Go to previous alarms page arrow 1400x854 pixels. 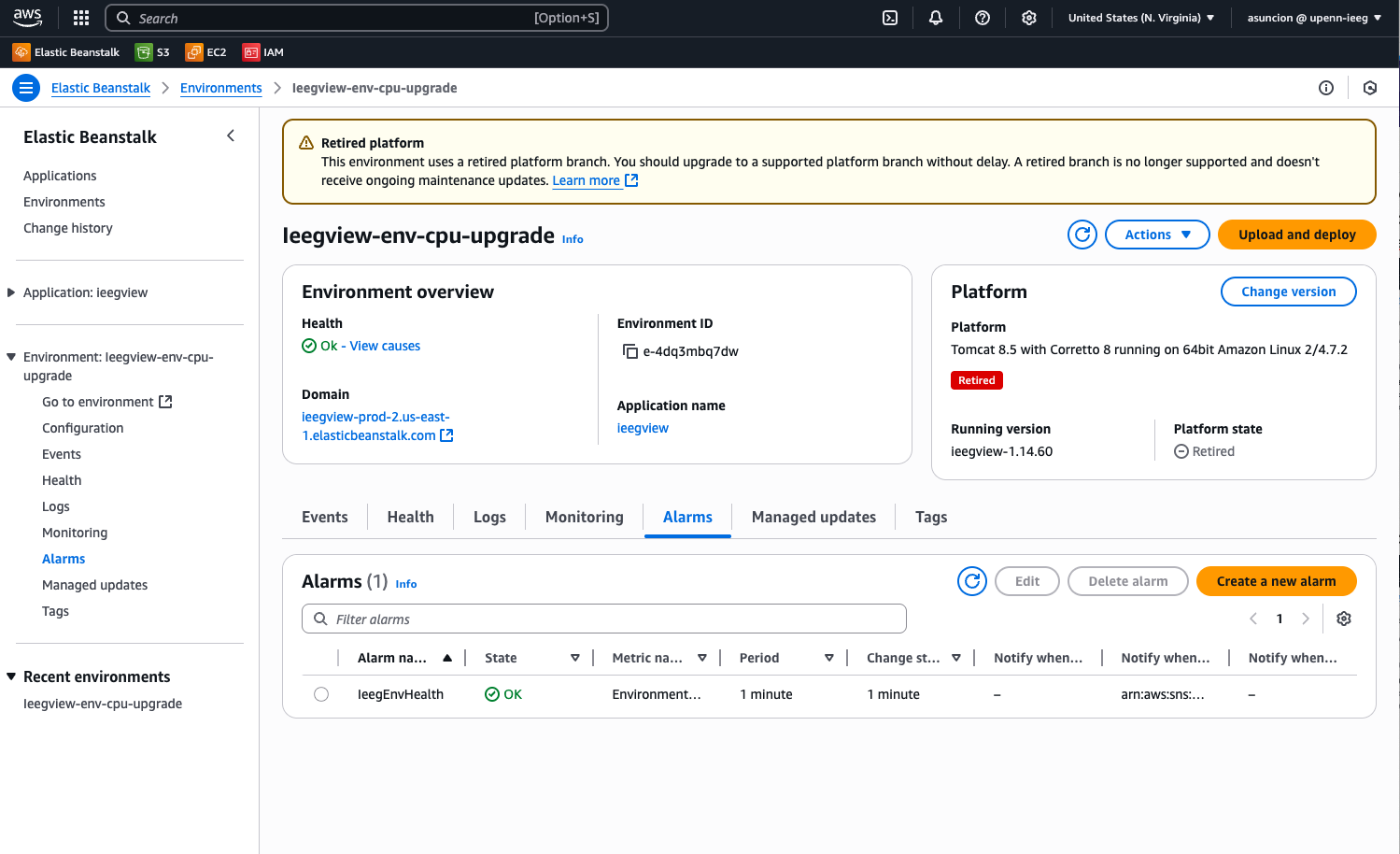[x=1253, y=619]
